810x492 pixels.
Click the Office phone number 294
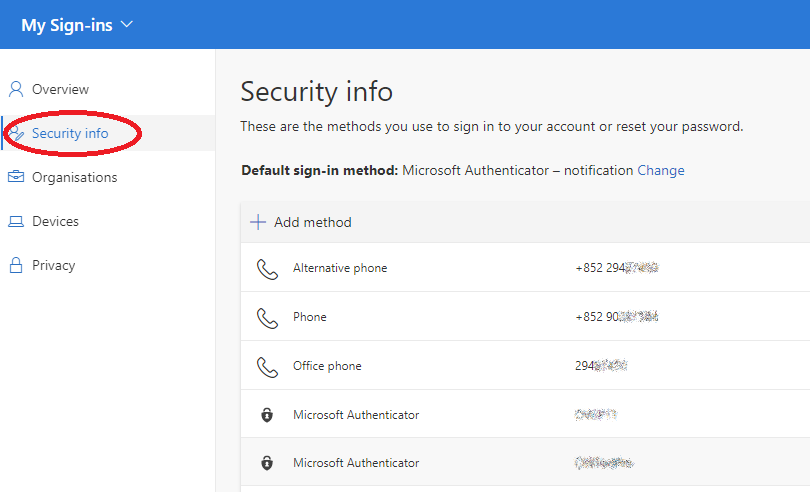coord(601,366)
